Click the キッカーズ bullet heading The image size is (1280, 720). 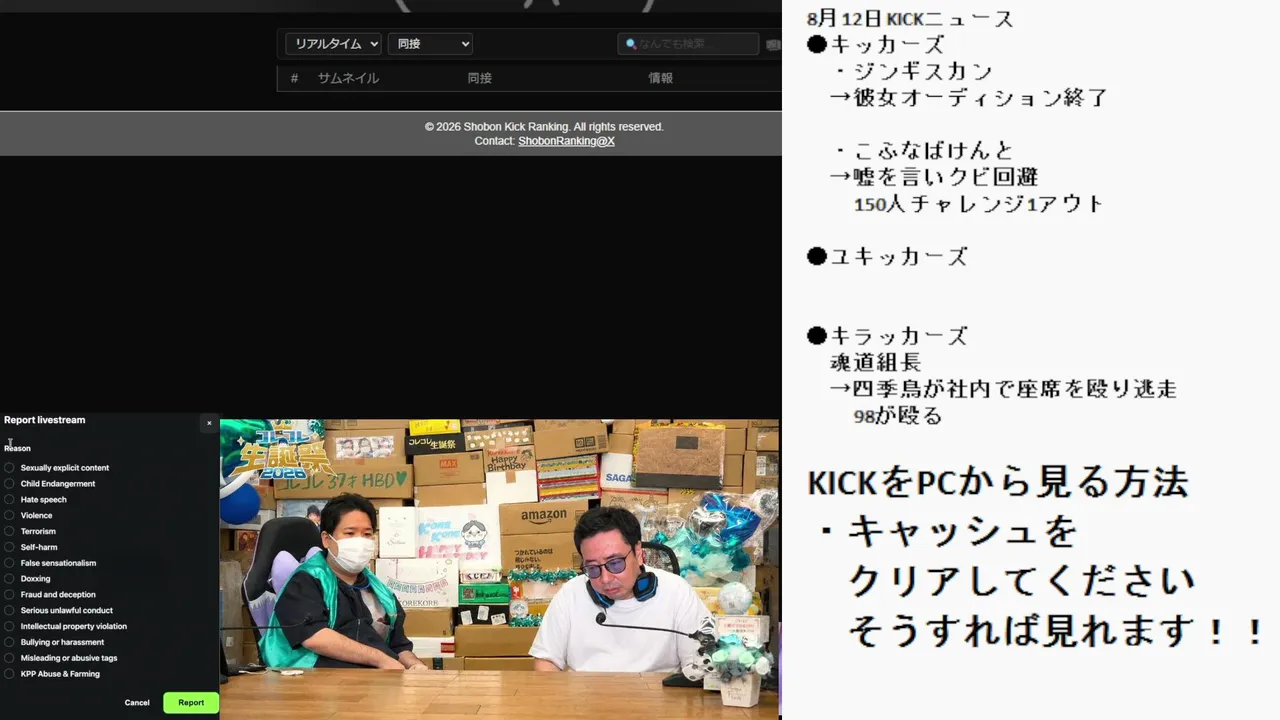tap(876, 45)
